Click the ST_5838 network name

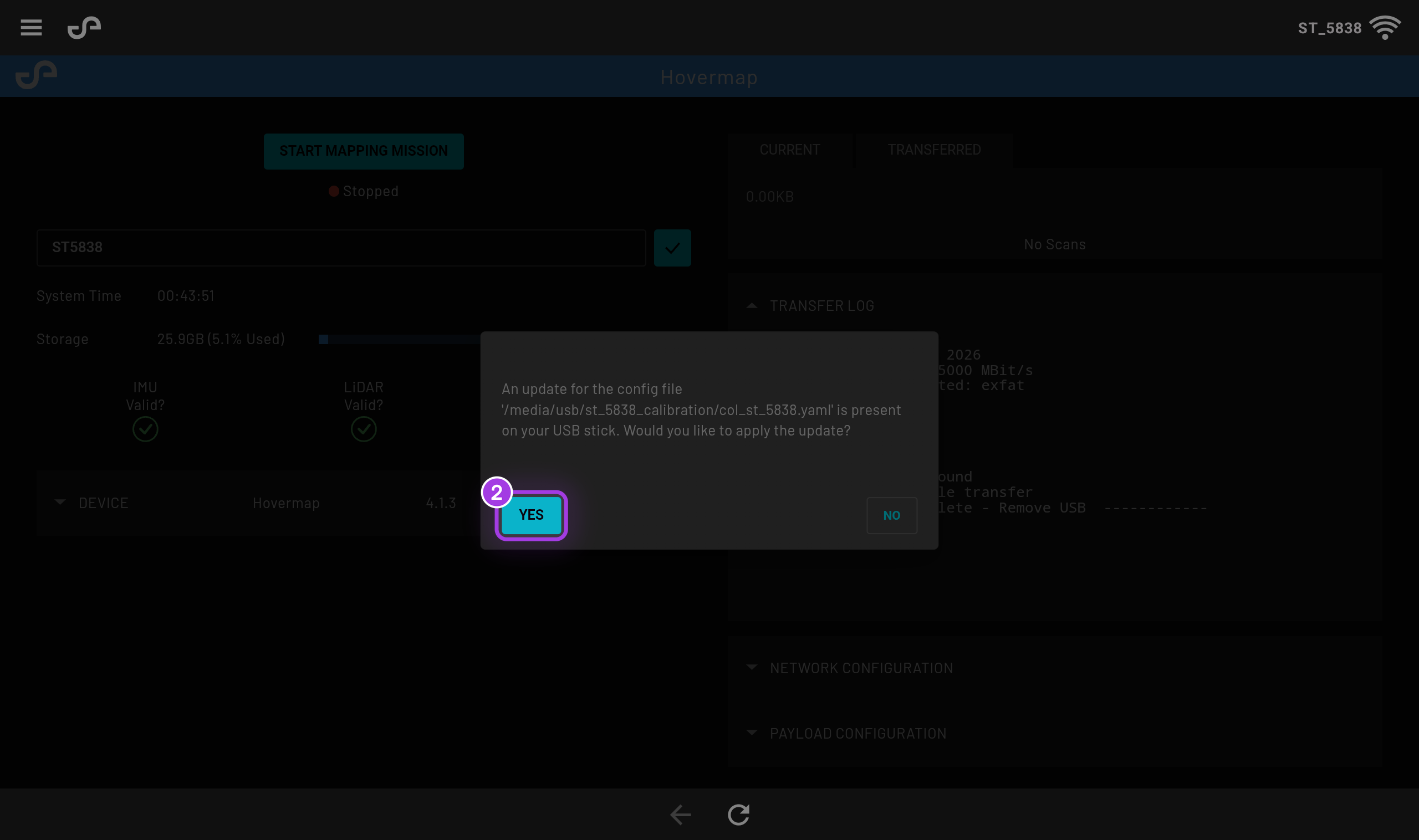coord(1330,28)
